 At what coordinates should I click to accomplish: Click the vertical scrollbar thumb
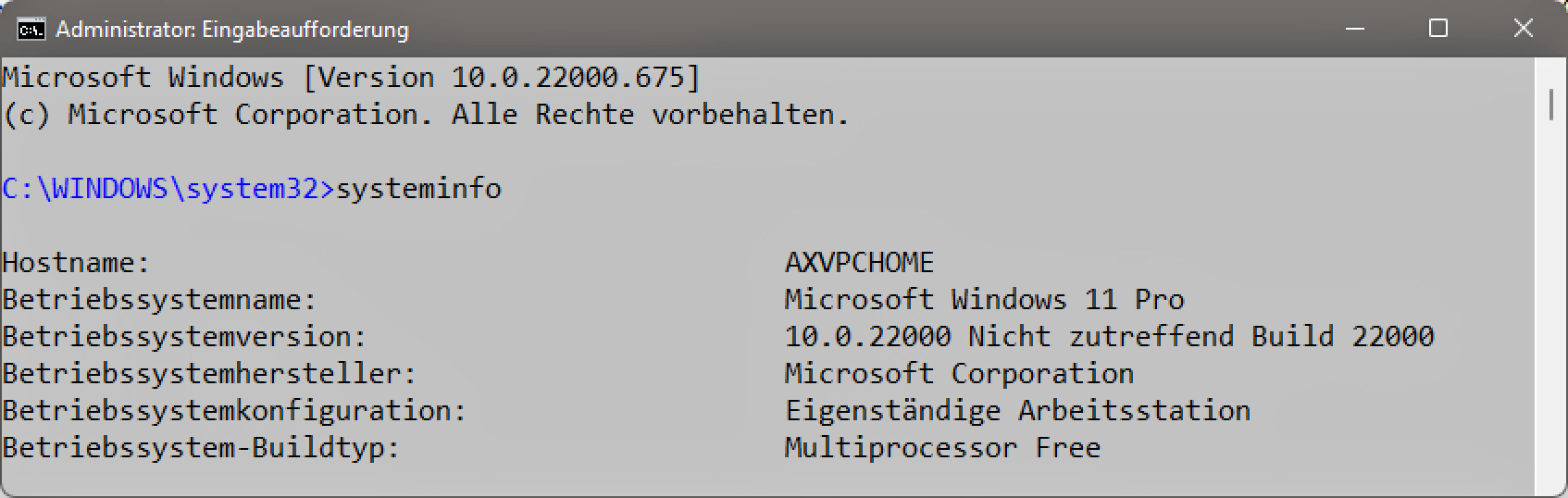point(1551,104)
